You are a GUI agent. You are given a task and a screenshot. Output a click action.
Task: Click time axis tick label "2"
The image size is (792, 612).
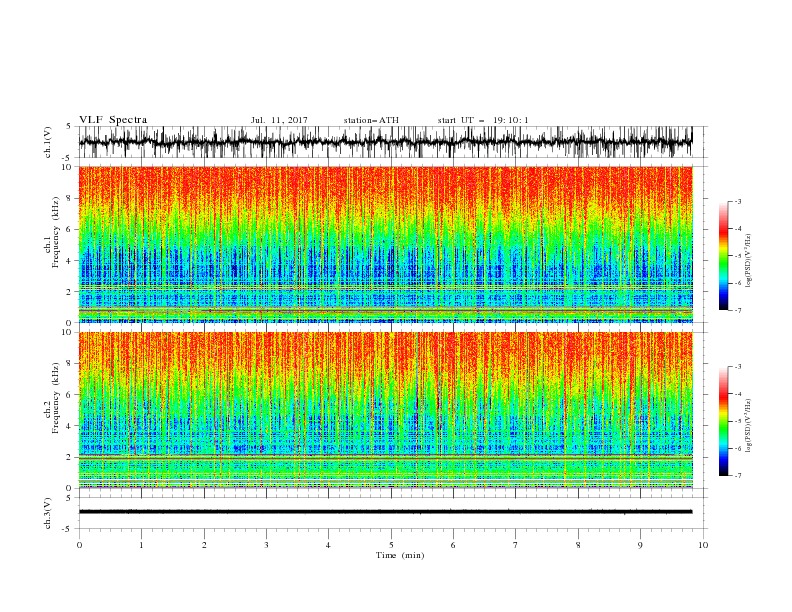click(204, 545)
